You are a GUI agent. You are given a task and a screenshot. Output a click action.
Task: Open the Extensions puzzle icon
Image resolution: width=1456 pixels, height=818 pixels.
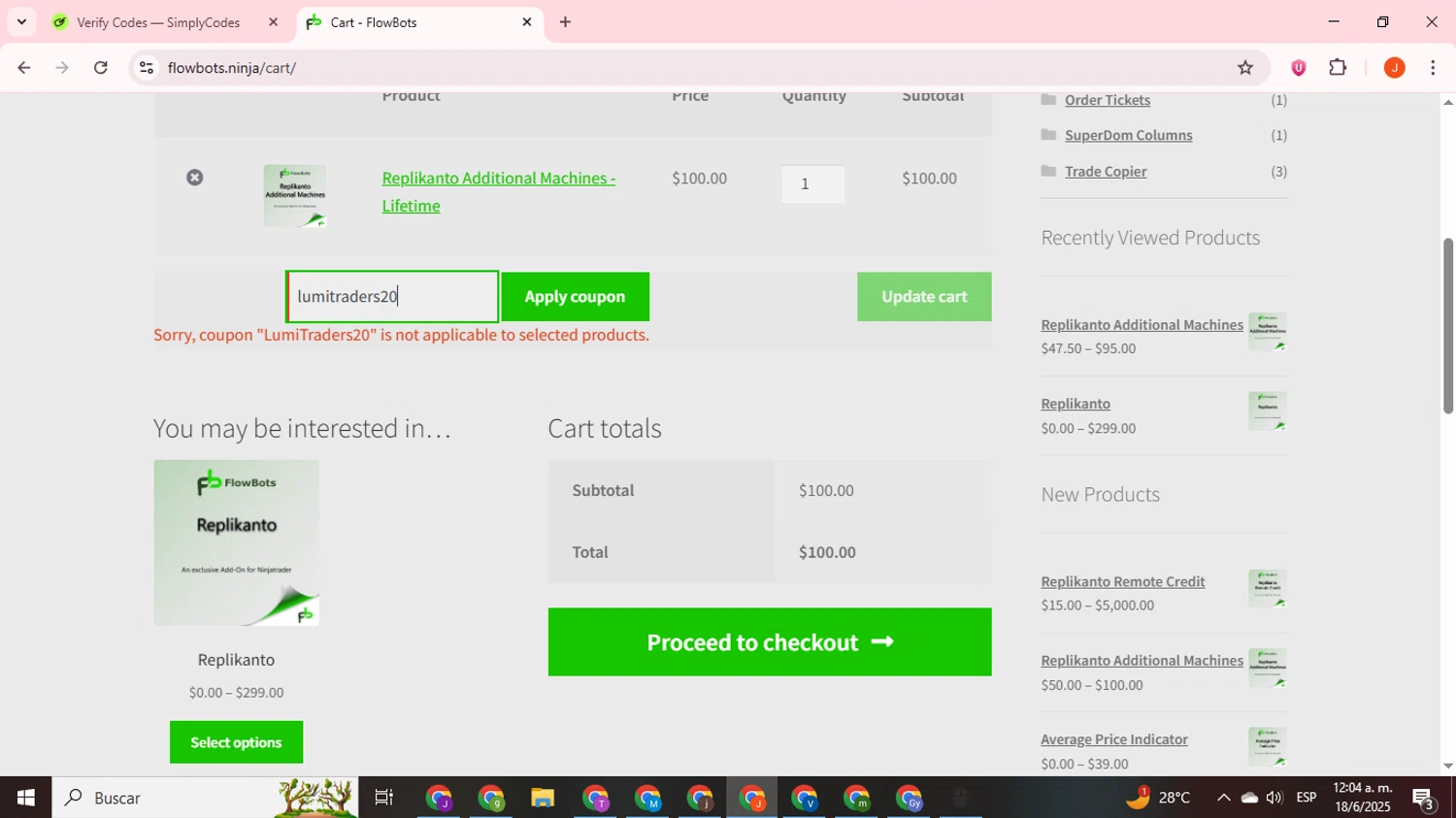point(1339,68)
